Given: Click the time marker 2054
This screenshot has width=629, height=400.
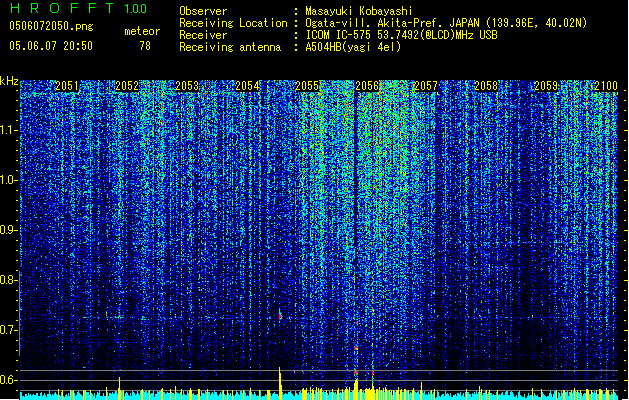Looking at the screenshot, I should (x=247, y=86).
